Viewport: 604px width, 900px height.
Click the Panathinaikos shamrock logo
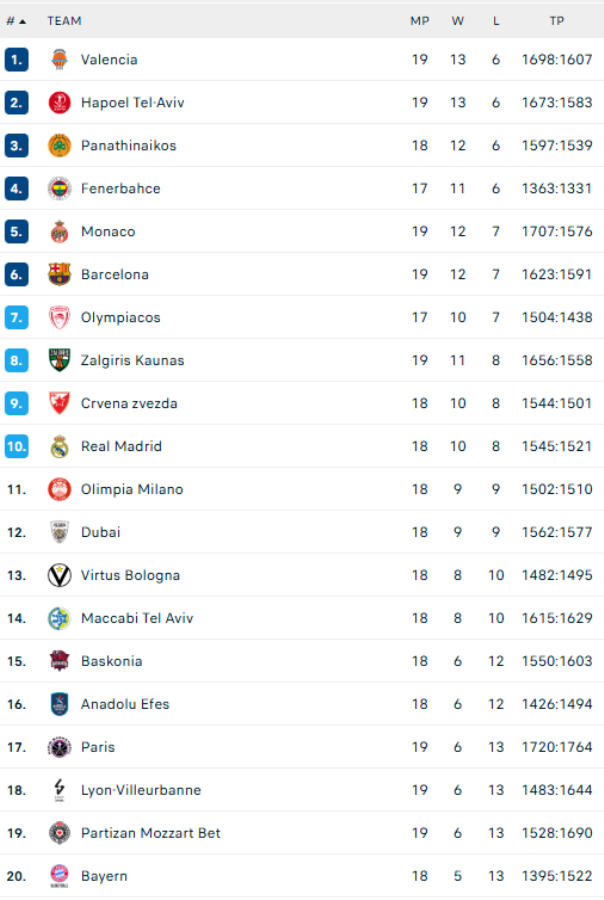point(60,144)
